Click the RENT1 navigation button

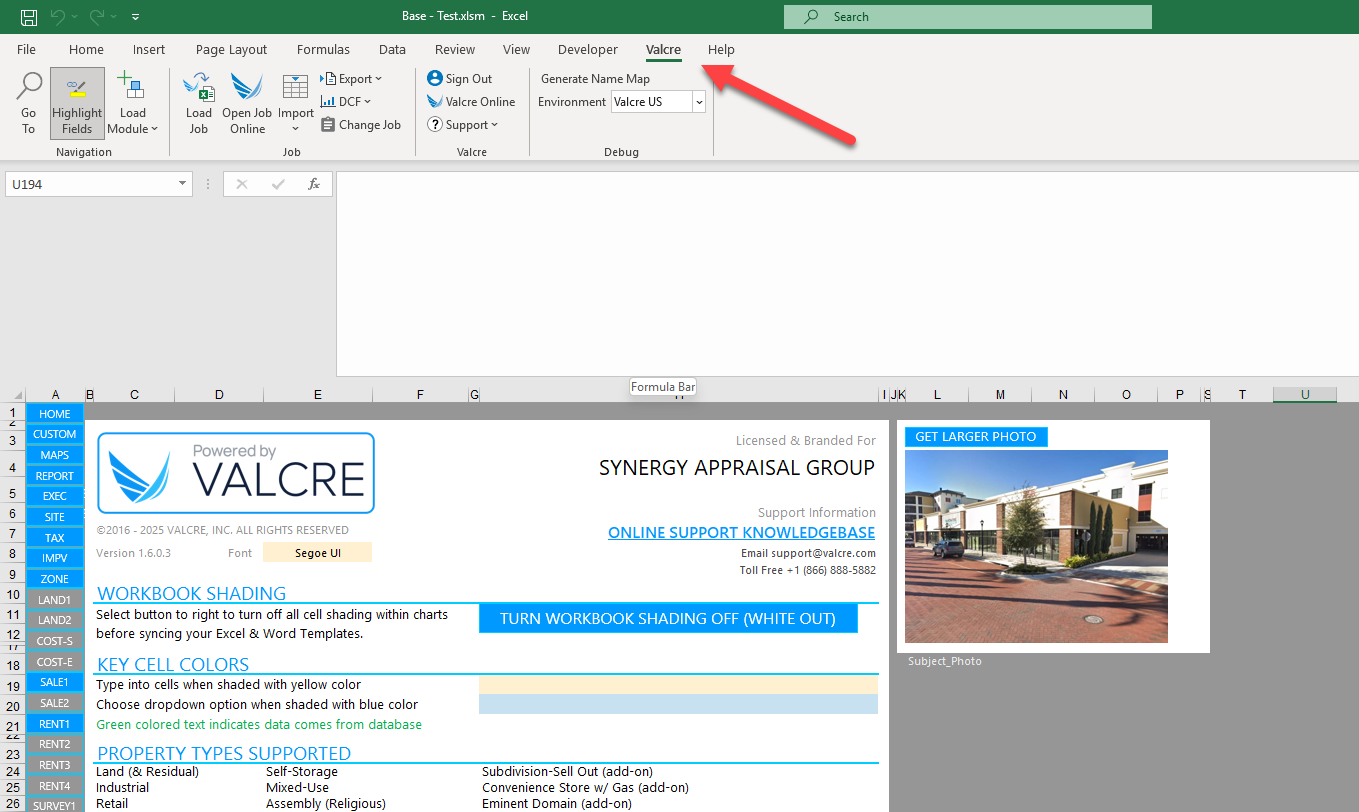tap(55, 723)
